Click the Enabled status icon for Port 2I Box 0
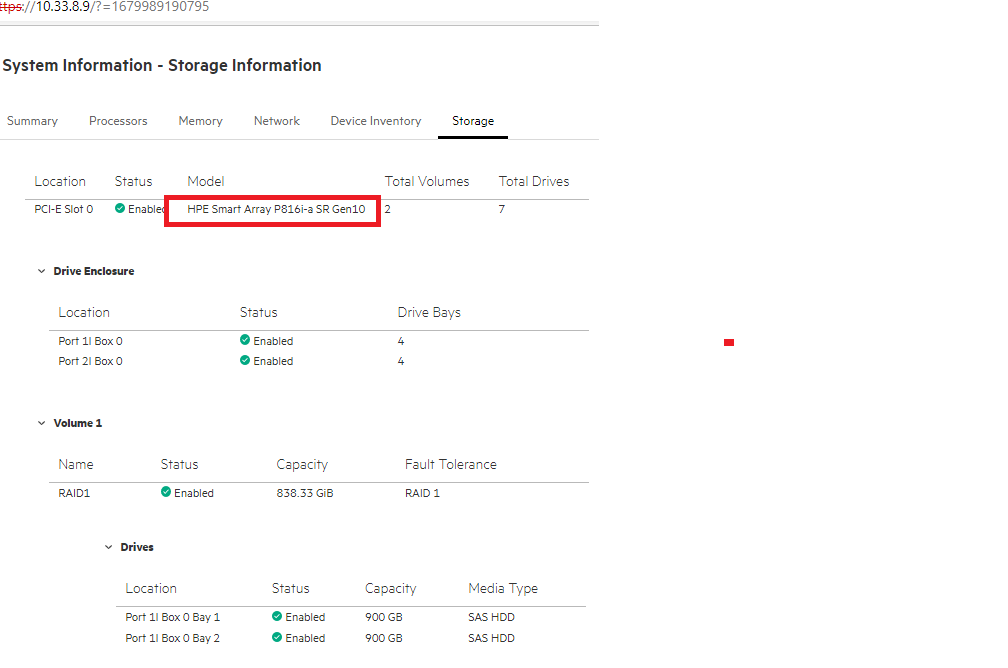Image resolution: width=1008 pixels, height=668 pixels. [243, 361]
